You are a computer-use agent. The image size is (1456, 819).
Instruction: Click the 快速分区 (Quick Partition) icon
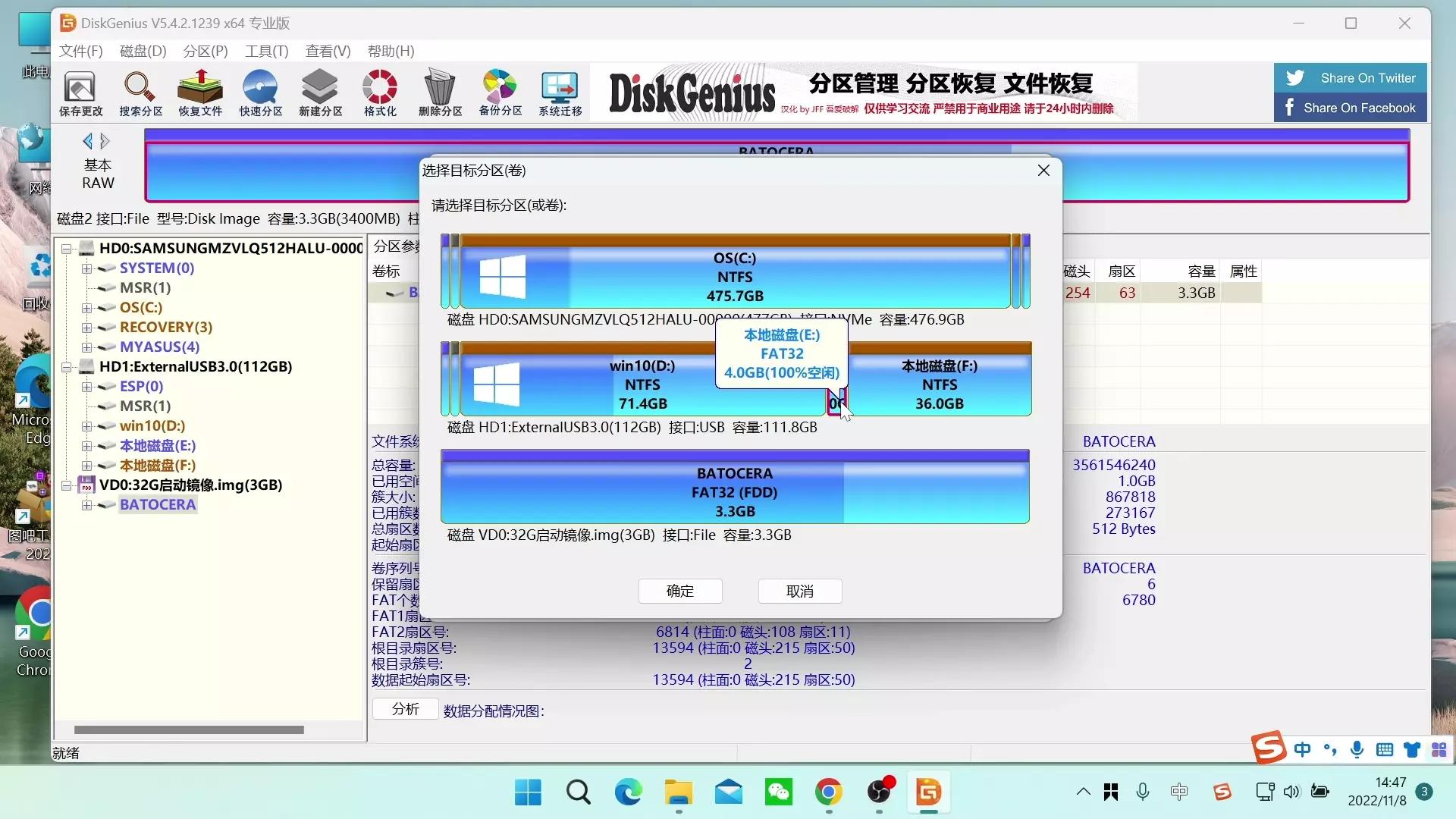(260, 91)
